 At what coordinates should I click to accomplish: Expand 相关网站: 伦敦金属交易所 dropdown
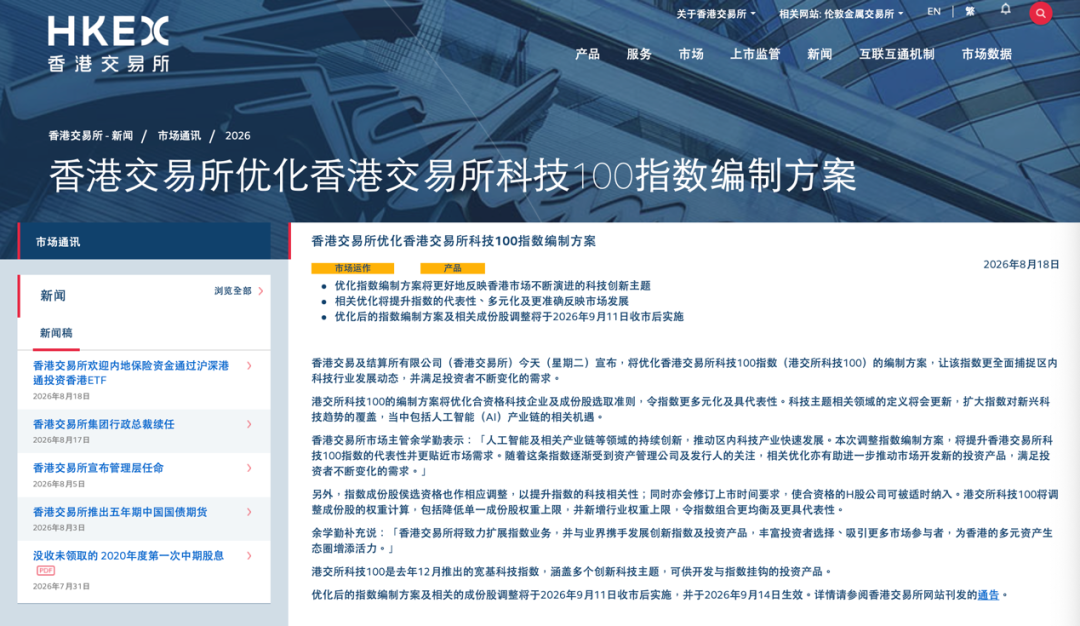point(841,14)
